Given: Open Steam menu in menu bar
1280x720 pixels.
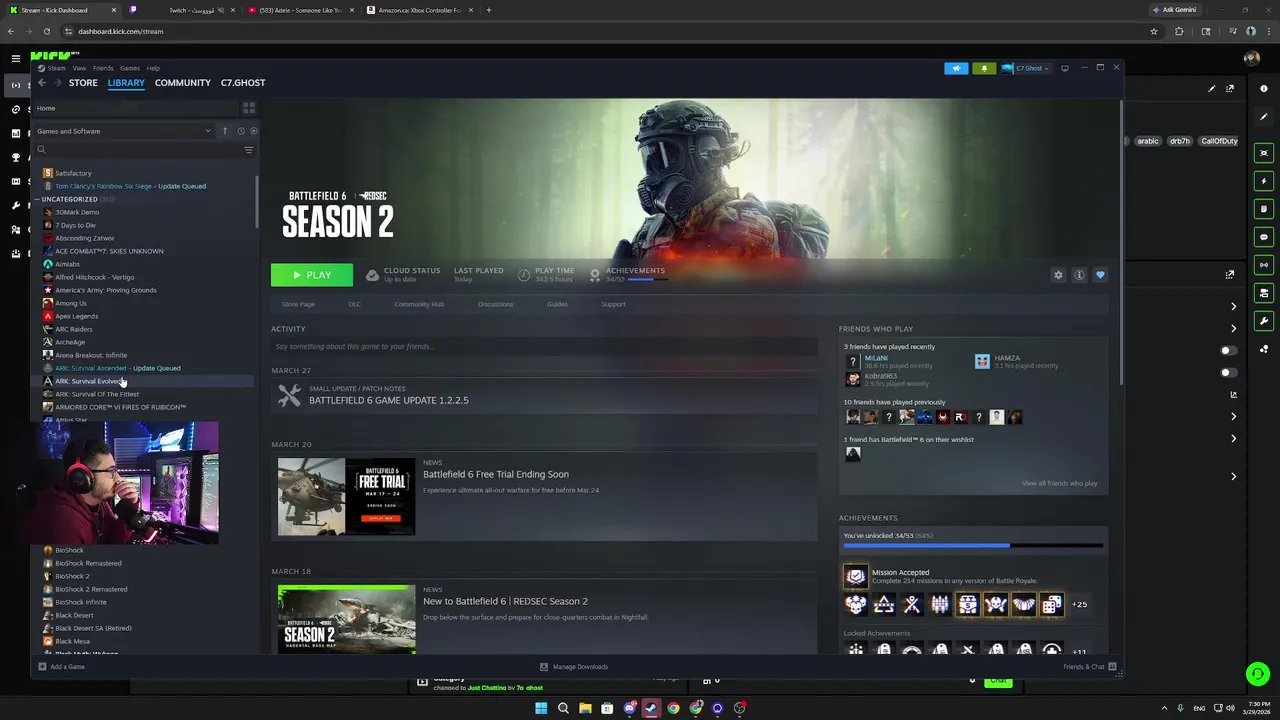Looking at the screenshot, I should (x=56, y=68).
